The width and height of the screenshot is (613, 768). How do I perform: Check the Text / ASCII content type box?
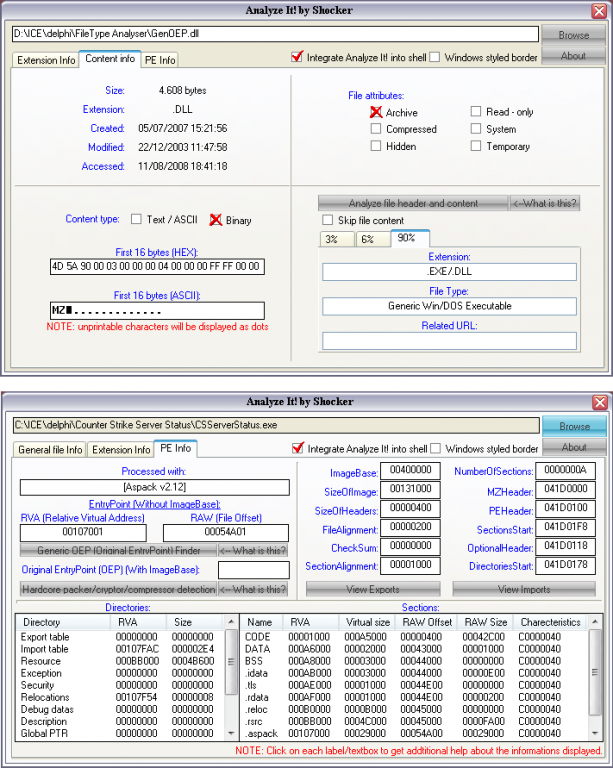coord(136,219)
